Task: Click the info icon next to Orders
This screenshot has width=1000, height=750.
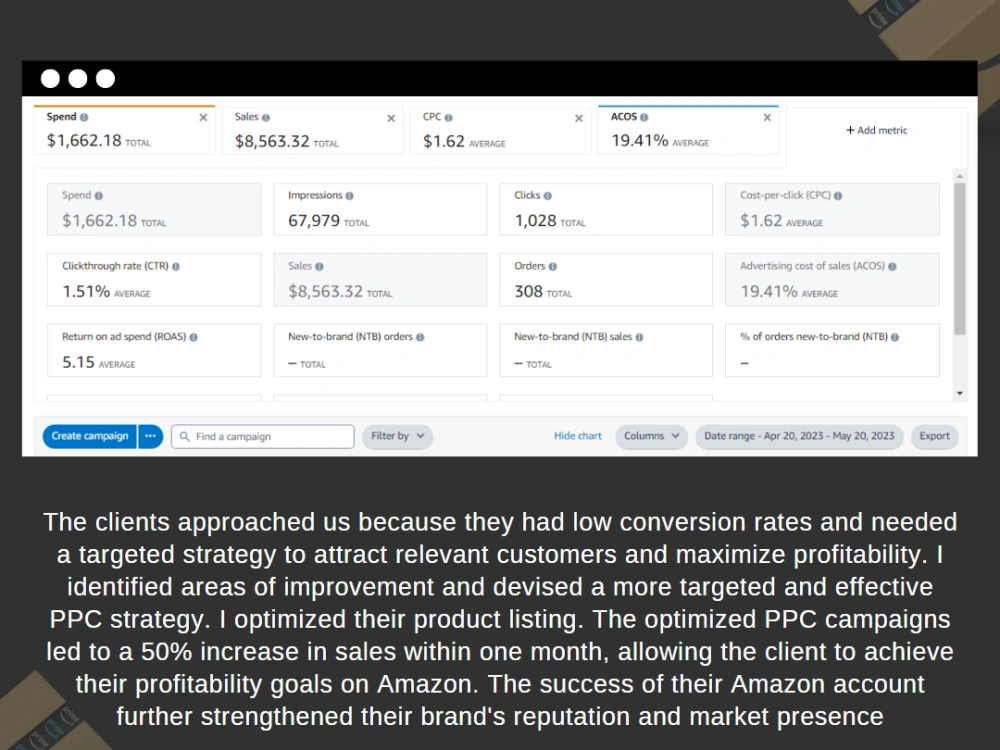Action: (x=553, y=267)
